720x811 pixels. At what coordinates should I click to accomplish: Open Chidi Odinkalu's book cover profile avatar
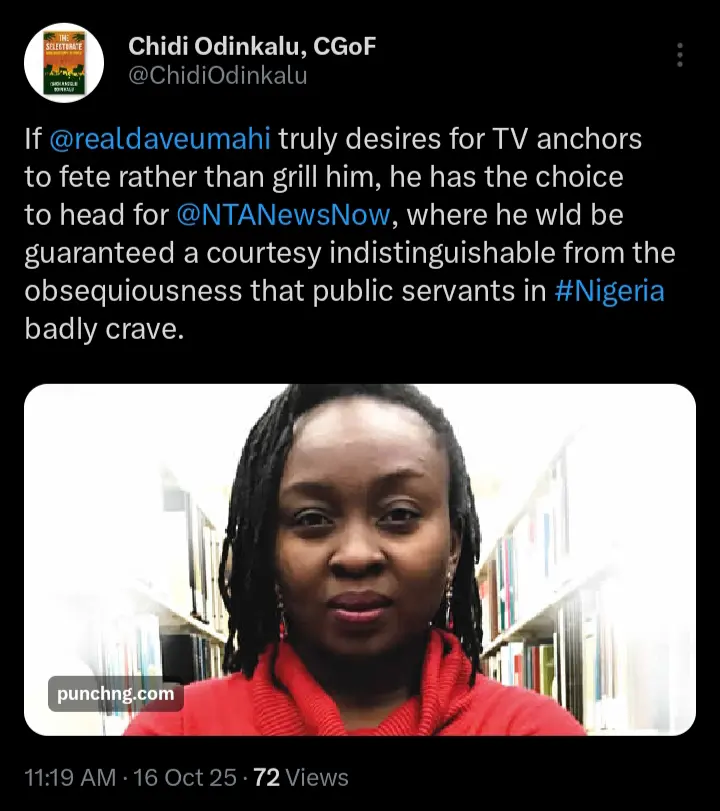click(62, 62)
